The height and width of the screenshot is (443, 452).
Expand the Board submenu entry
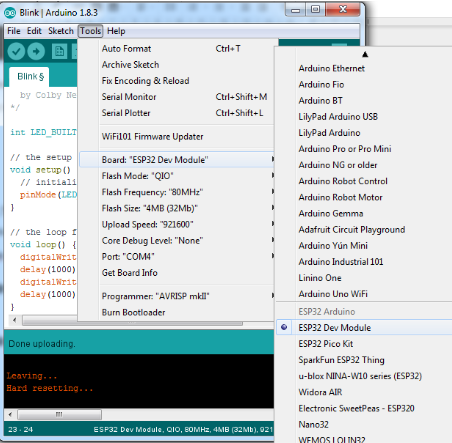point(177,160)
